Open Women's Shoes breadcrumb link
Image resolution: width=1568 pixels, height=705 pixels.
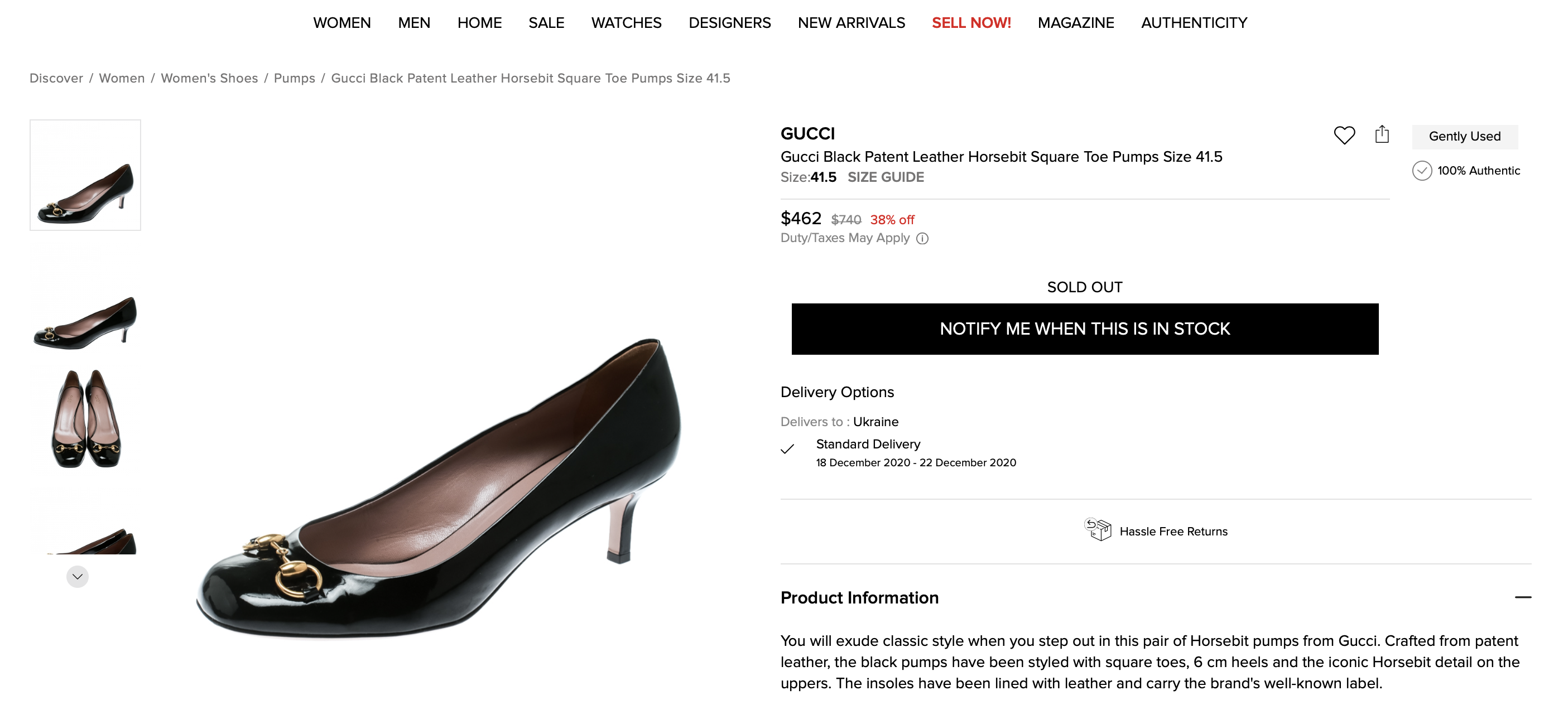[x=209, y=79]
